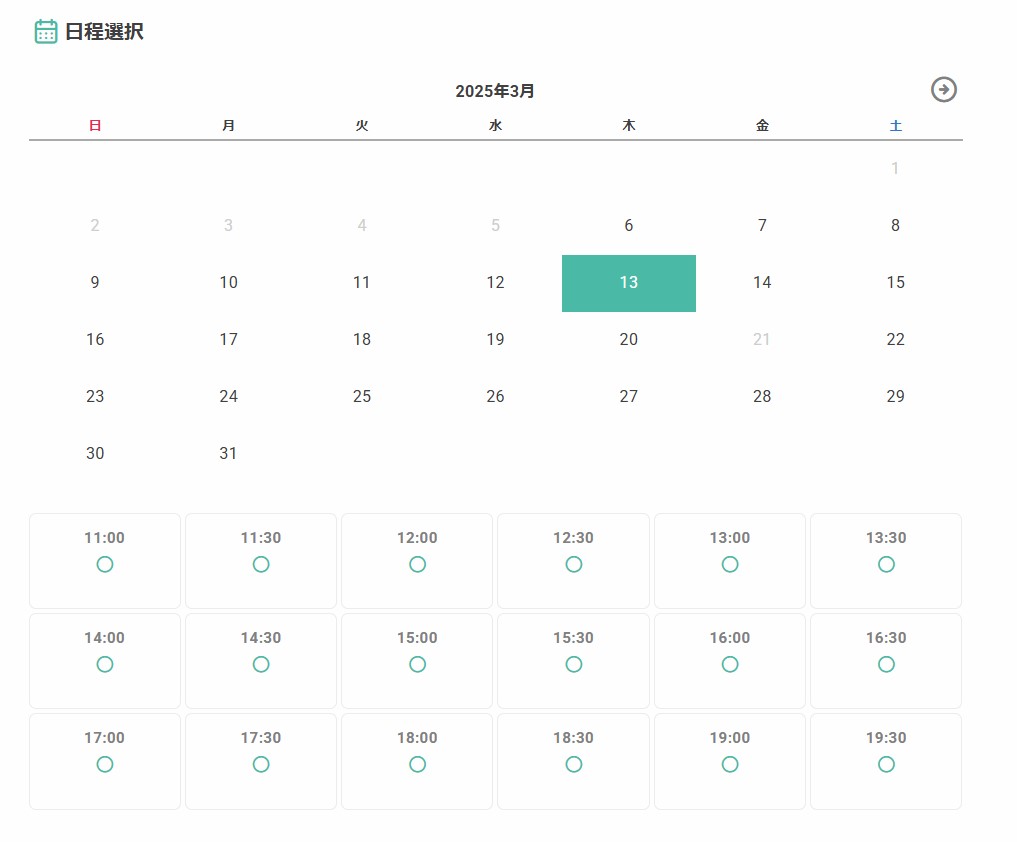
Task: Pick the 15:00 time slot
Action: click(x=417, y=660)
